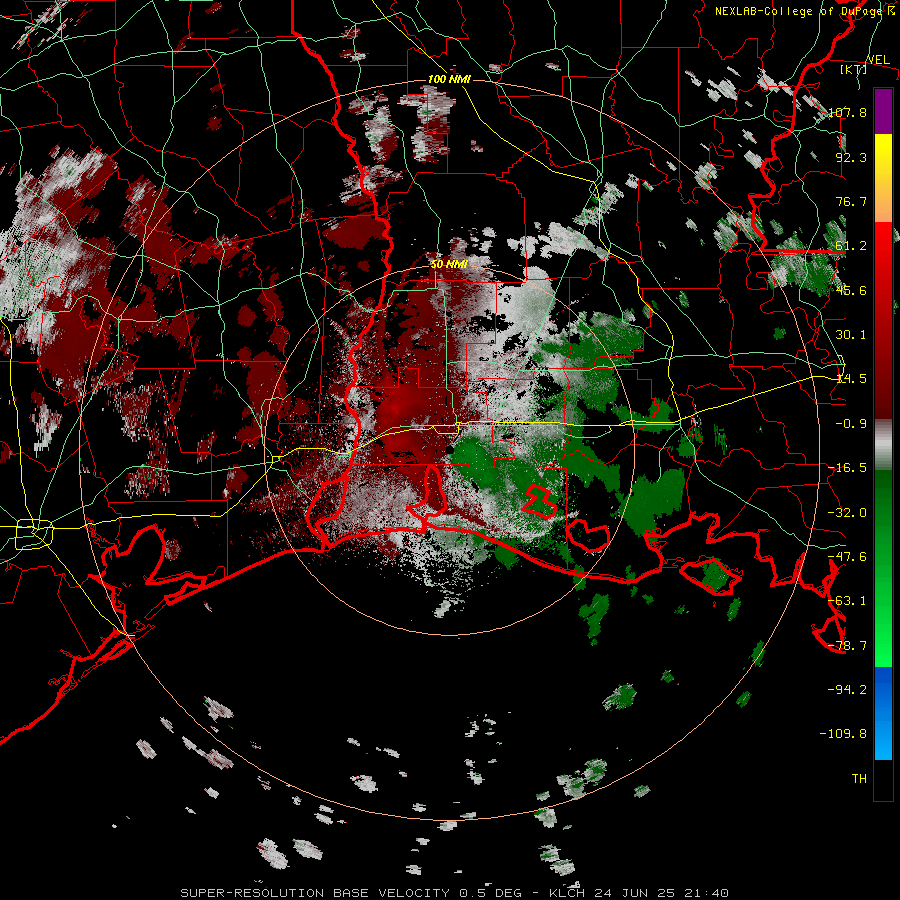Click the blue segment of the velocity color bar
Viewport: 900px width, 900px height.
tap(883, 713)
